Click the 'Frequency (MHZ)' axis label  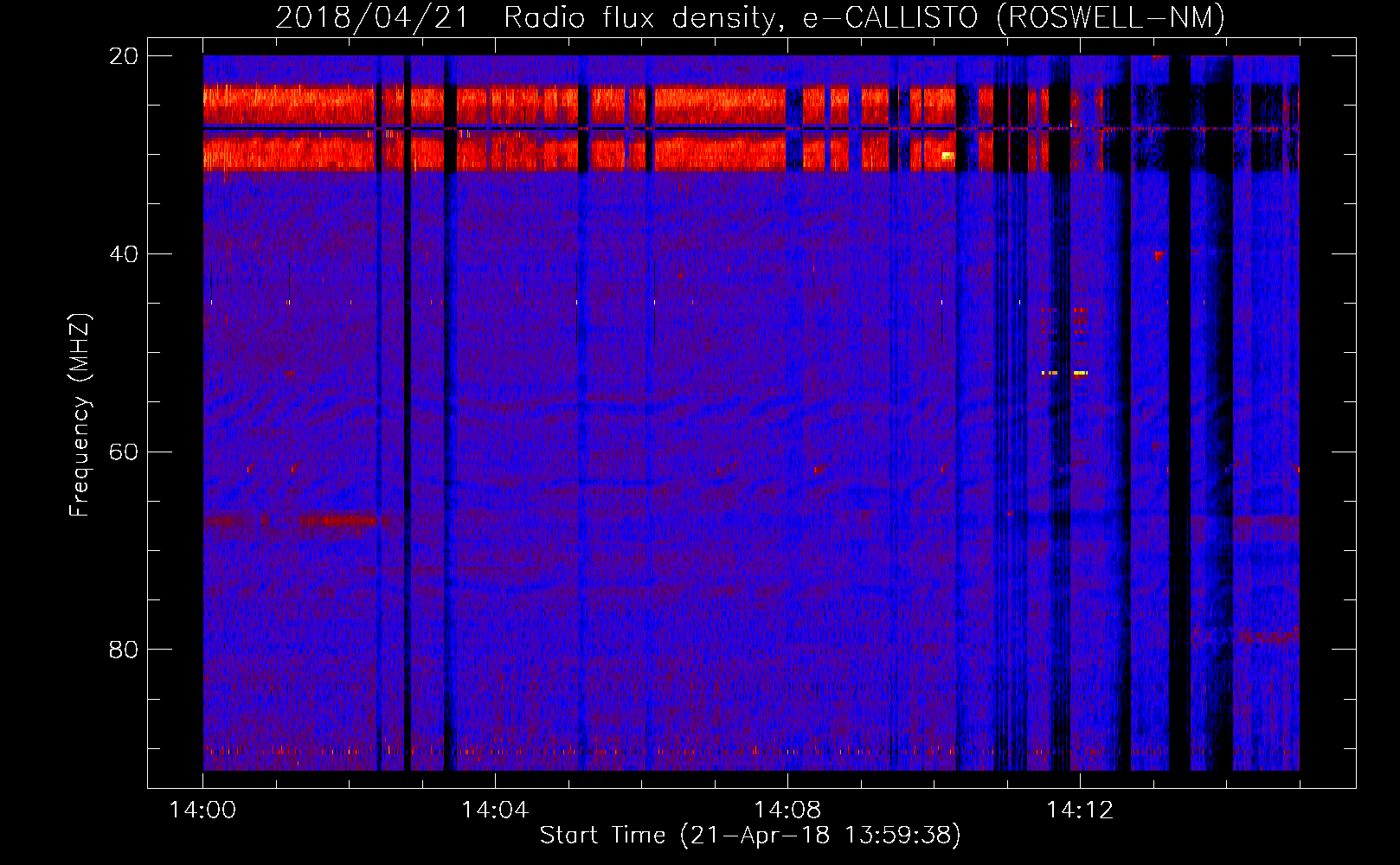click(x=80, y=415)
